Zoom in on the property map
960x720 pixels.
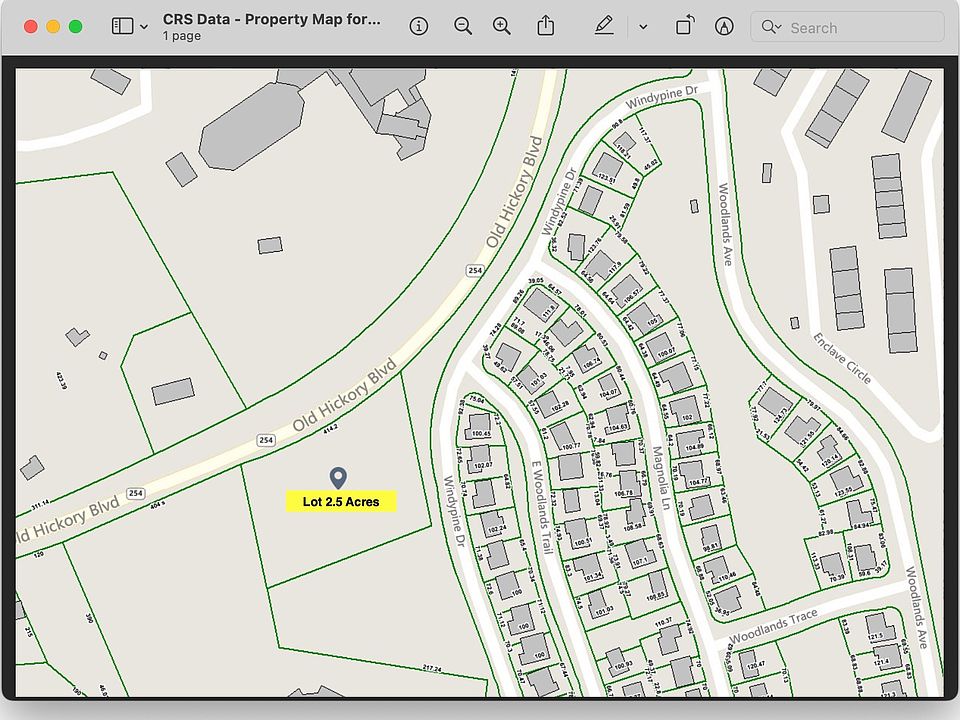[502, 27]
